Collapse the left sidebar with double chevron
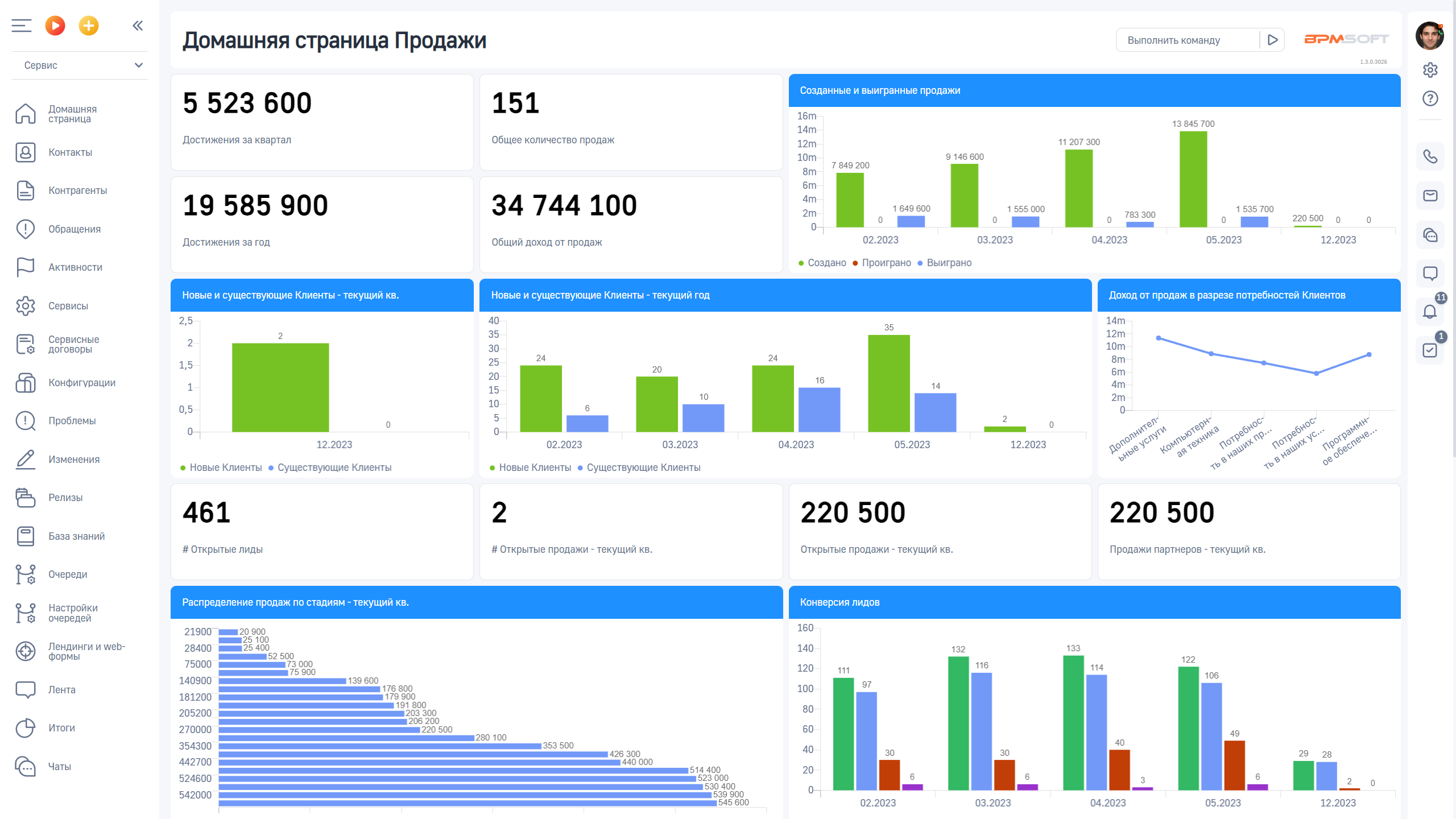The image size is (1456, 819). point(138,26)
